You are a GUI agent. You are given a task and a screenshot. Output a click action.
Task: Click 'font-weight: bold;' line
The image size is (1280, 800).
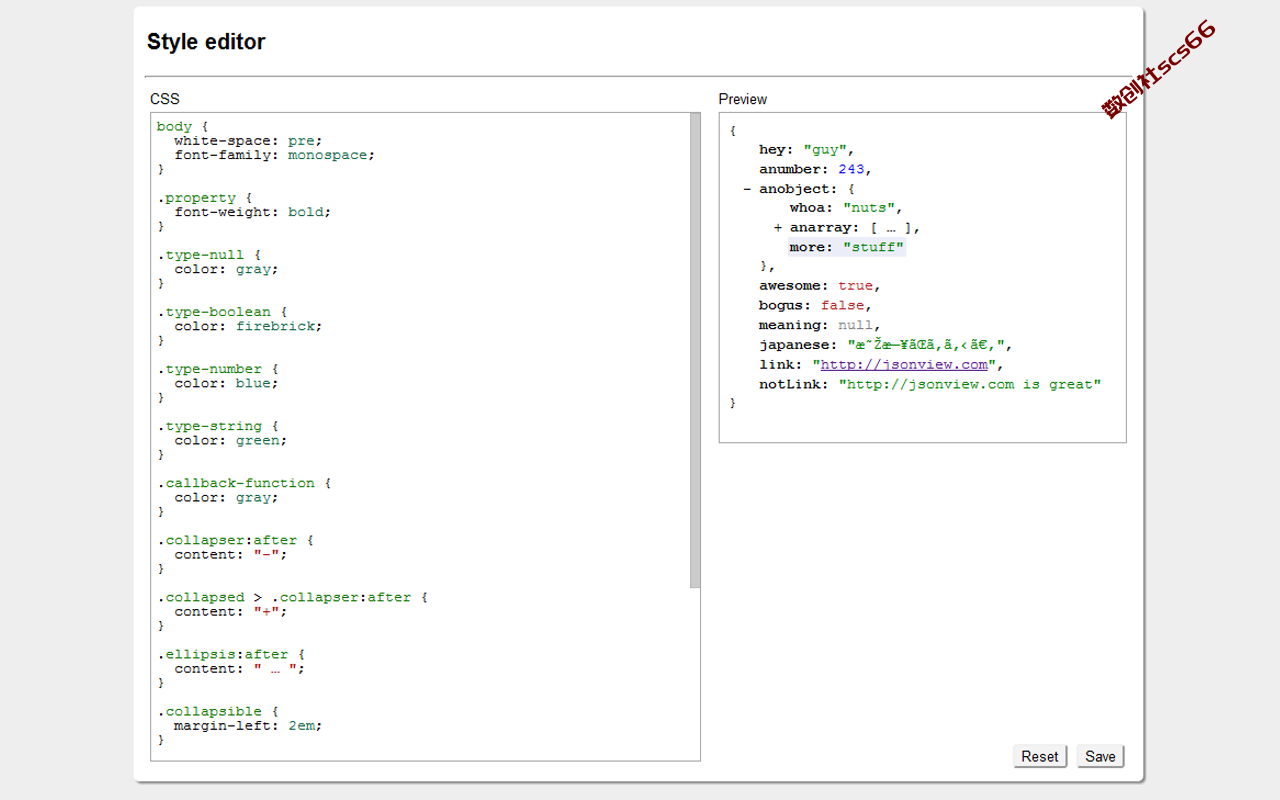click(252, 212)
